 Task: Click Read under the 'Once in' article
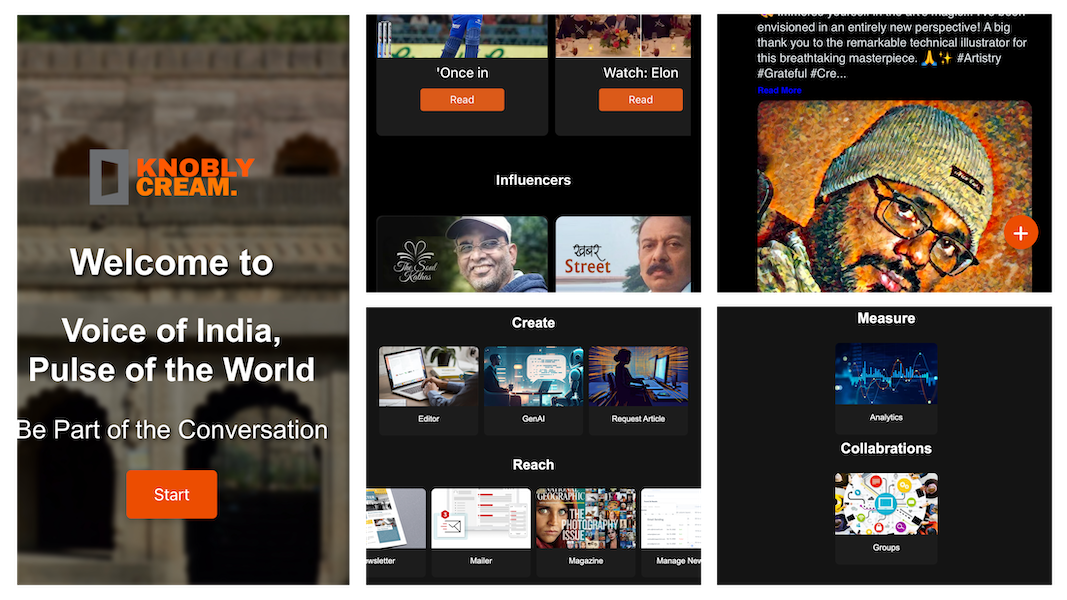click(x=462, y=100)
